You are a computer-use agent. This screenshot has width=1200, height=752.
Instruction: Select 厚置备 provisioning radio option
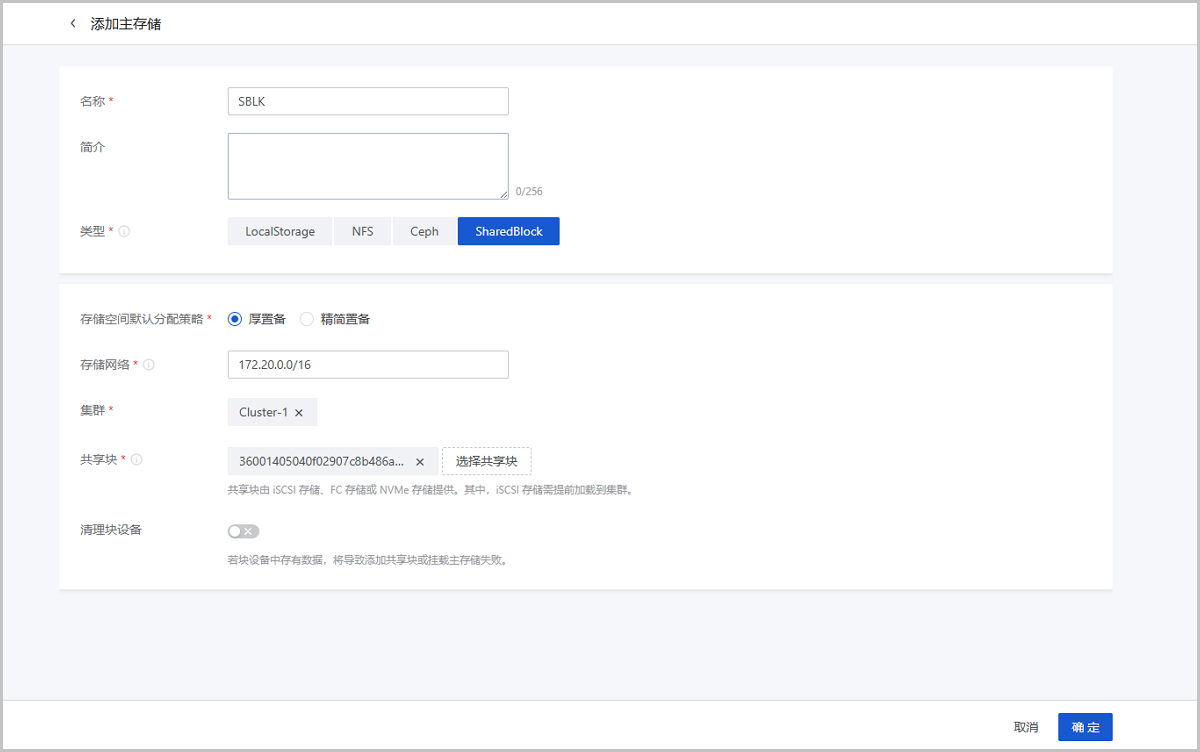(235, 319)
